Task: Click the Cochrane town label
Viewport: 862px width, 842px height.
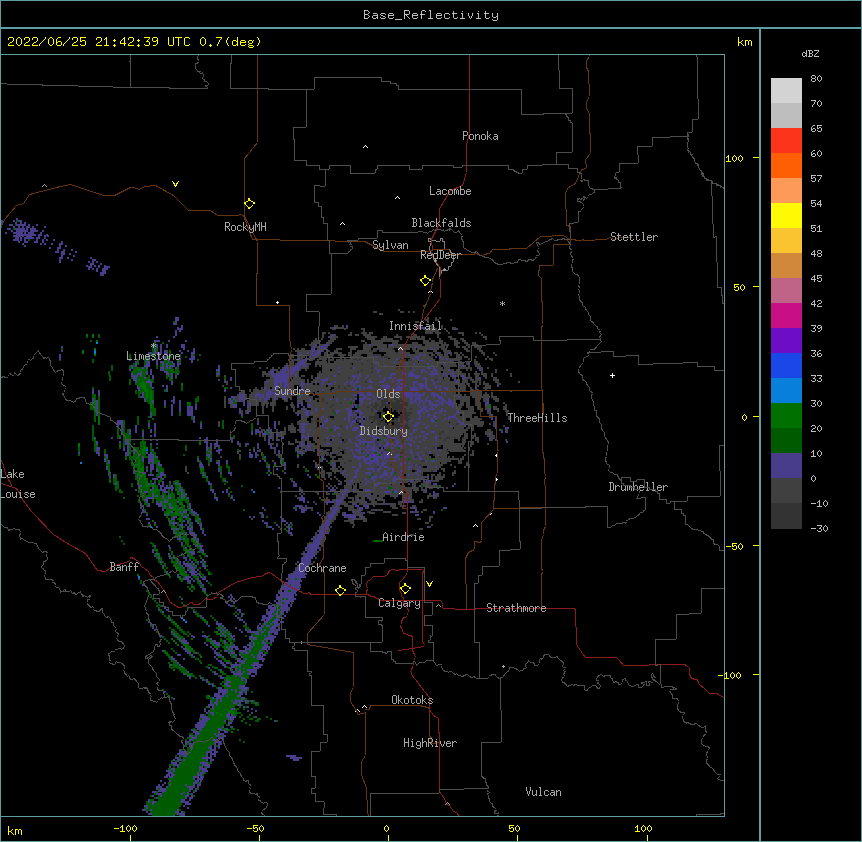Action: (x=322, y=568)
